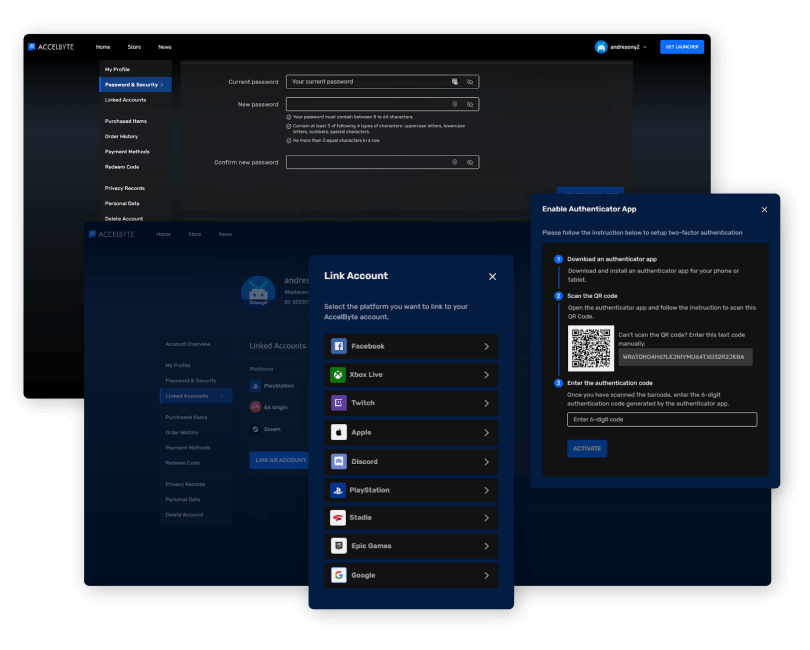This screenshot has height=650, width=810.
Task: Click the andresony2 user avatar icon
Action: (601, 47)
